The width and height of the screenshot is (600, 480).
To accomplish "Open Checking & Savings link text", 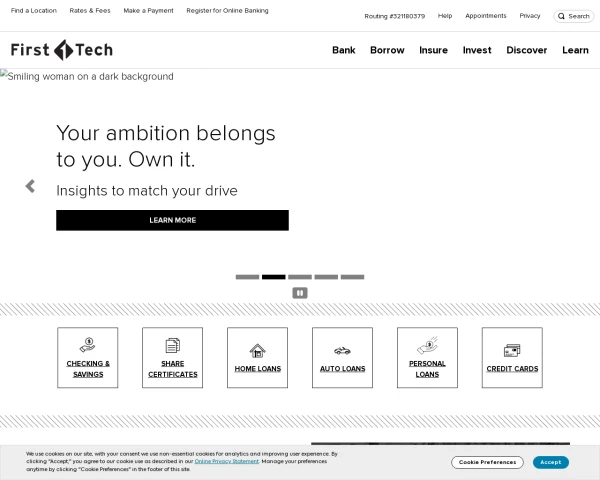I will (88, 369).
